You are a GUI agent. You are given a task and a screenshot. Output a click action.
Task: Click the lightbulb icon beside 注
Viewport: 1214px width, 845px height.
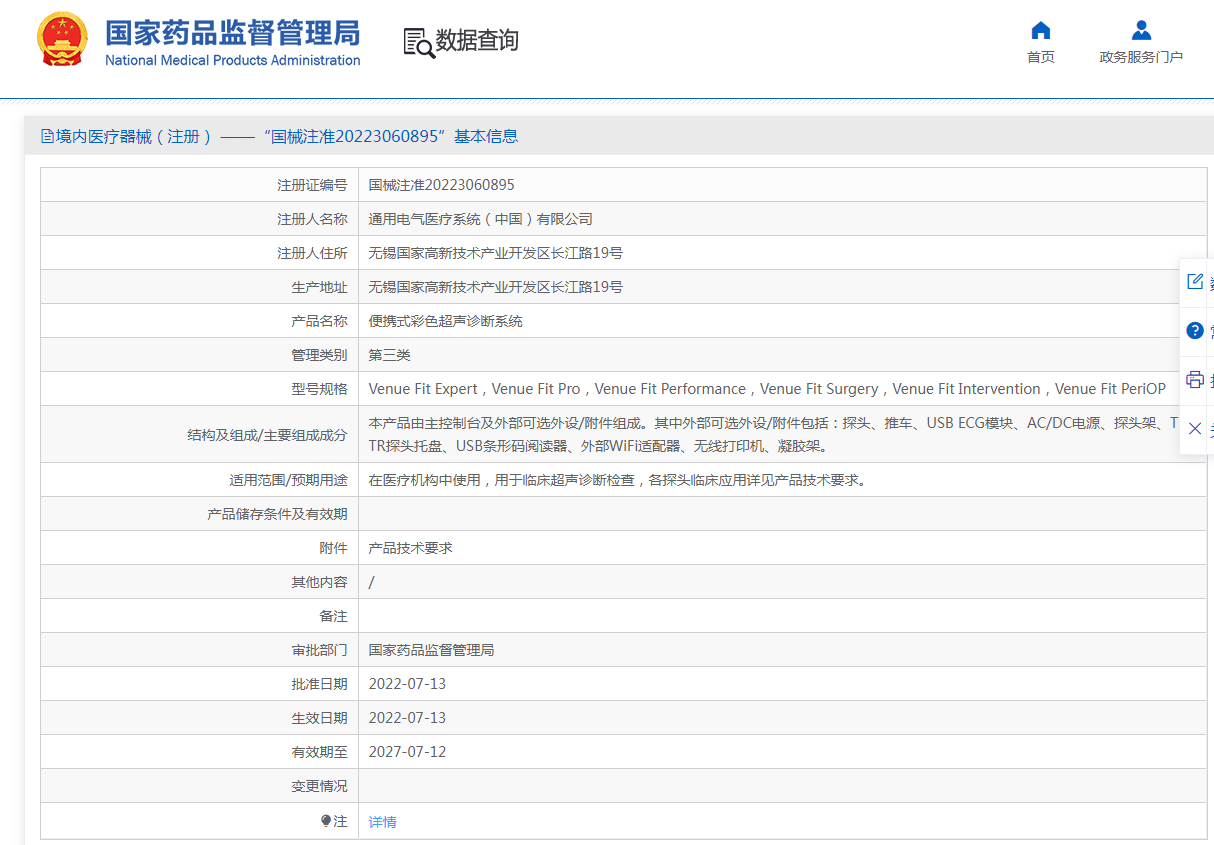[x=326, y=821]
